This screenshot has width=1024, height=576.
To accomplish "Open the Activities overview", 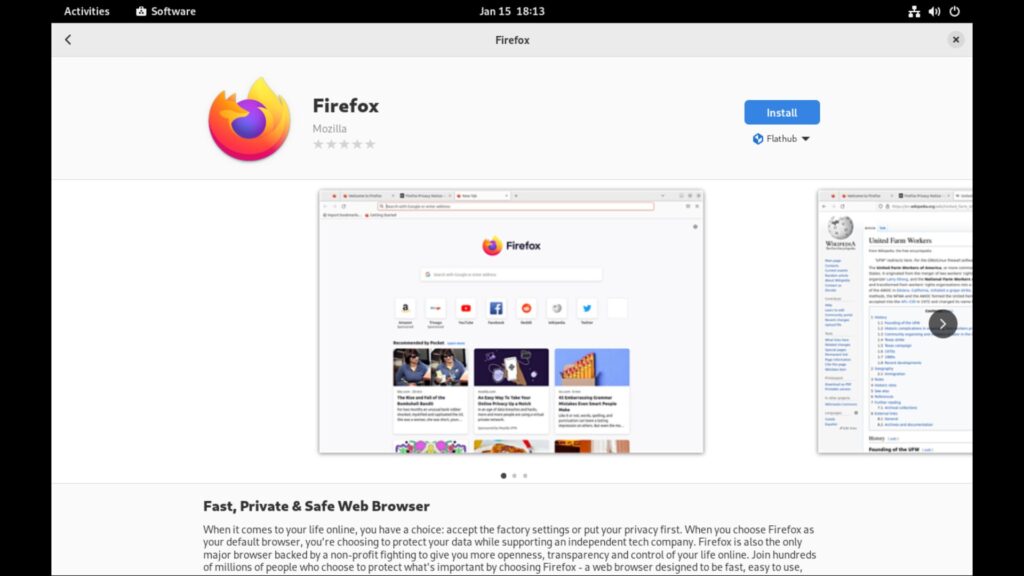I will (x=87, y=11).
